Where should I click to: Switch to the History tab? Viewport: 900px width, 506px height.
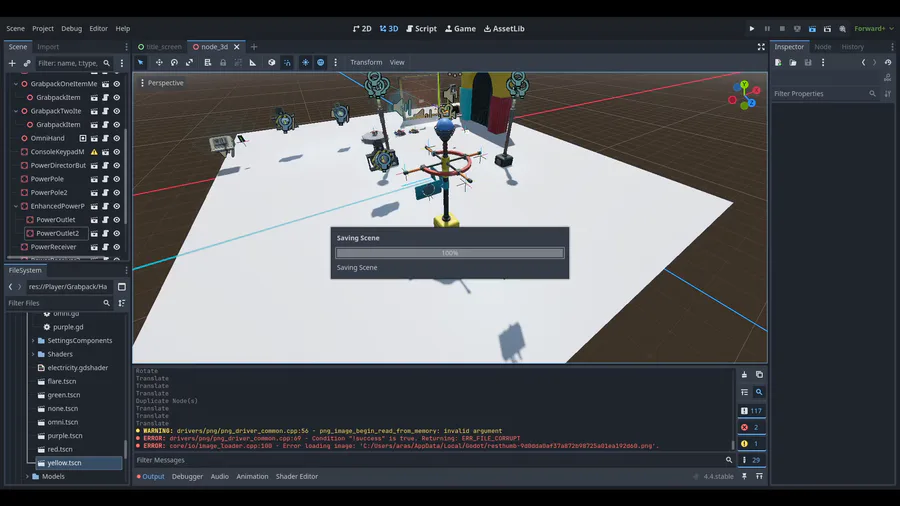click(x=852, y=47)
